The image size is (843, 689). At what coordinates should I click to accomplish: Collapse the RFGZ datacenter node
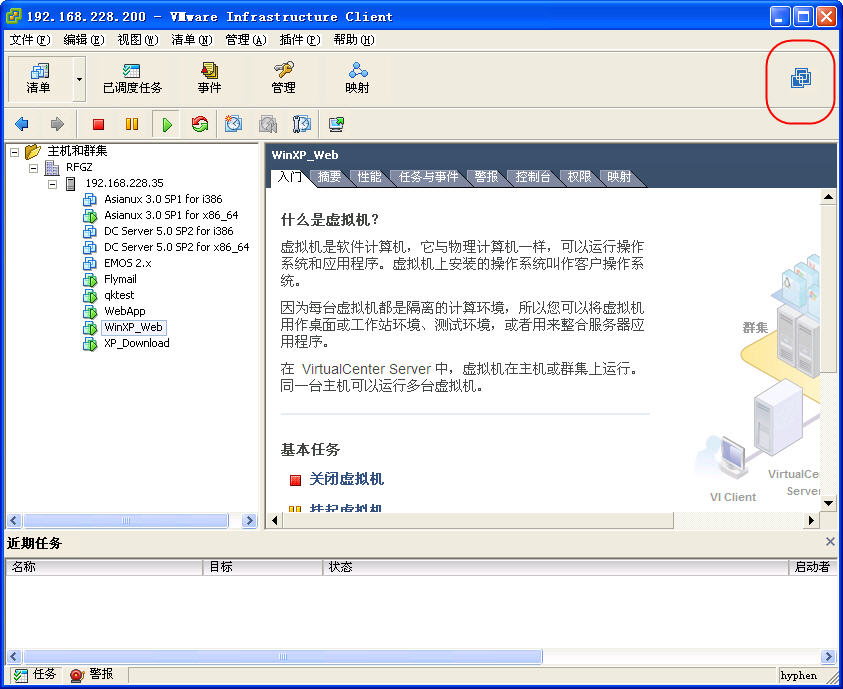pos(33,168)
